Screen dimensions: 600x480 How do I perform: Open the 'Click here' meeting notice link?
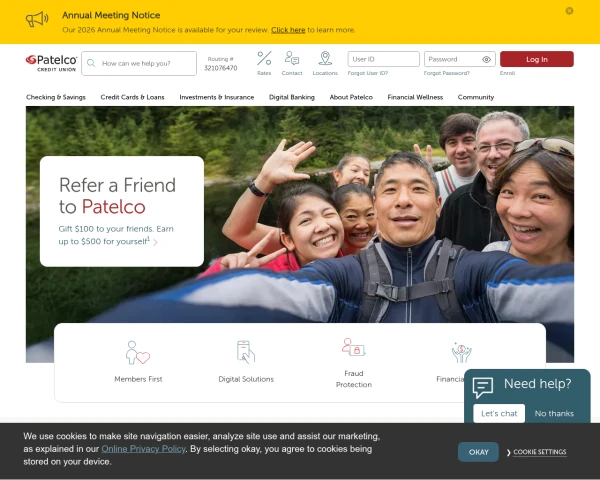pyautogui.click(x=288, y=30)
